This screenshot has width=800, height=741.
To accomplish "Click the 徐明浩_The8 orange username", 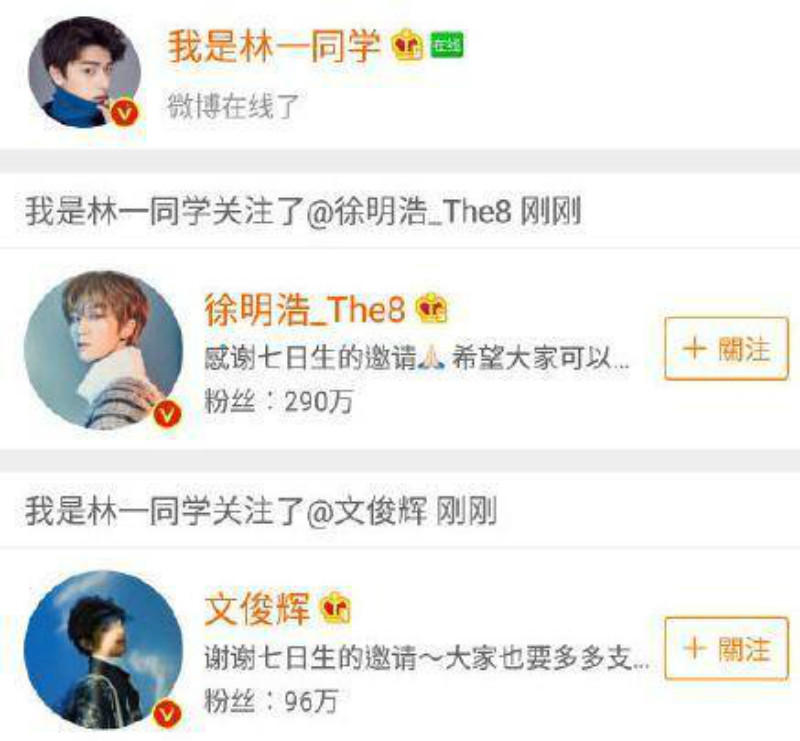I will pos(305,309).
